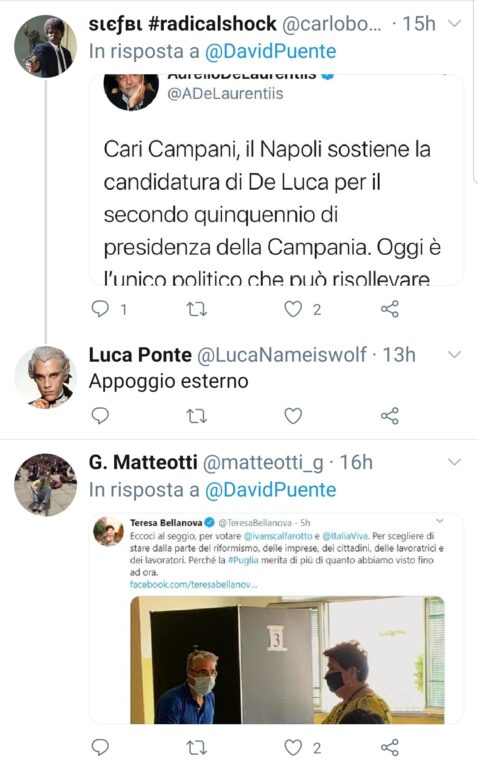Retweet the carlobo radicalshock tweet
Image resolution: width=478 pixels, height=768 pixels.
click(x=196, y=309)
